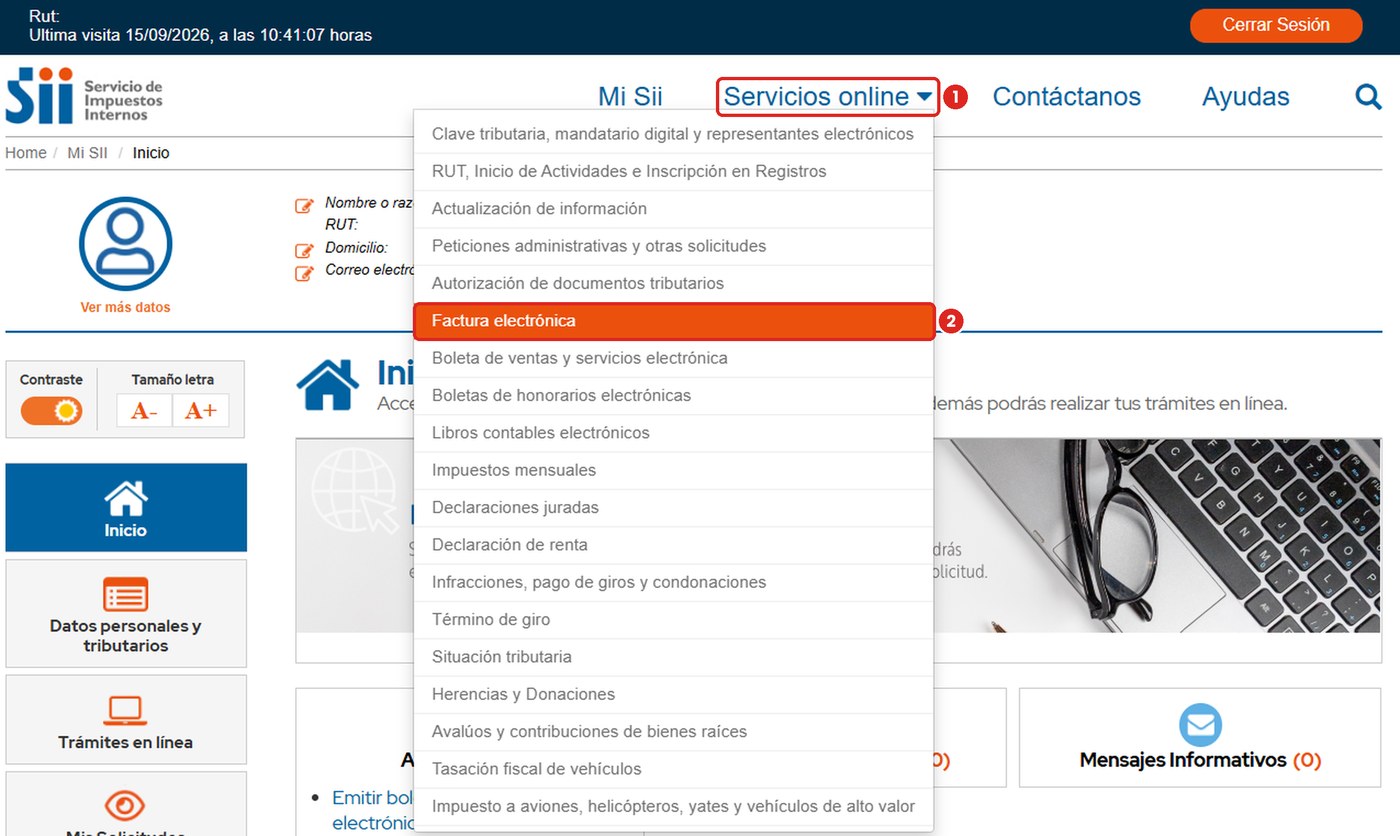1400x836 pixels.
Task: Choose Boletas de honorarios electrónicas
Action: (674, 396)
